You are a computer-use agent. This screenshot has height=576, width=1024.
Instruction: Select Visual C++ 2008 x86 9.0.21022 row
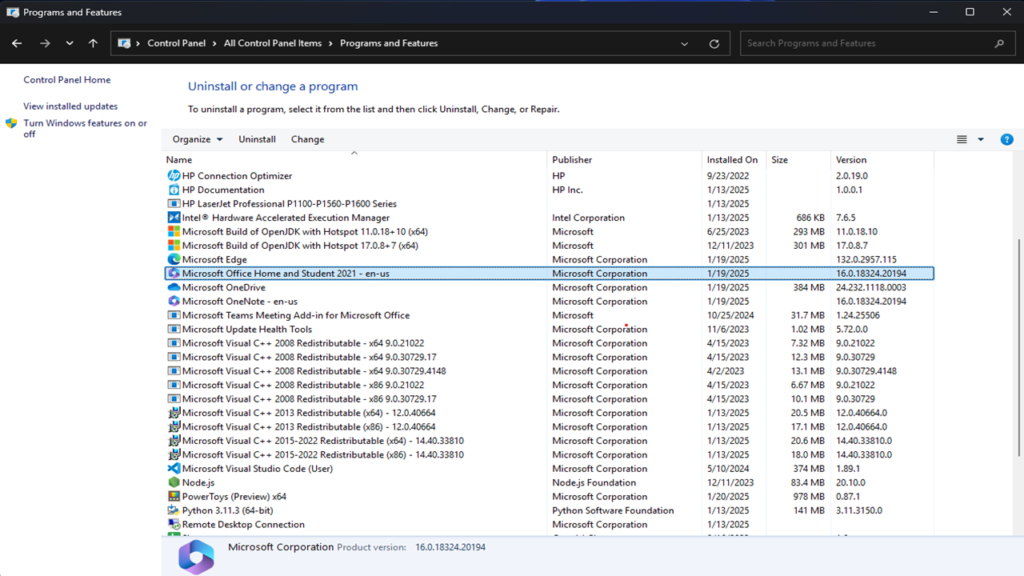pyautogui.click(x=549, y=385)
